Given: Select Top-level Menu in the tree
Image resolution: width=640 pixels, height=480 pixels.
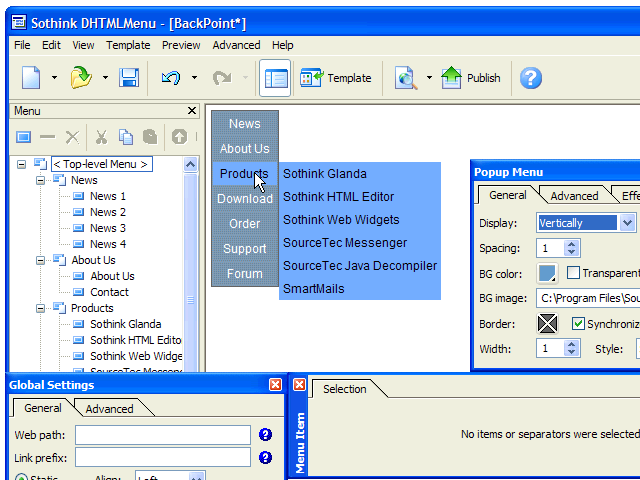Looking at the screenshot, I should (x=102, y=164).
